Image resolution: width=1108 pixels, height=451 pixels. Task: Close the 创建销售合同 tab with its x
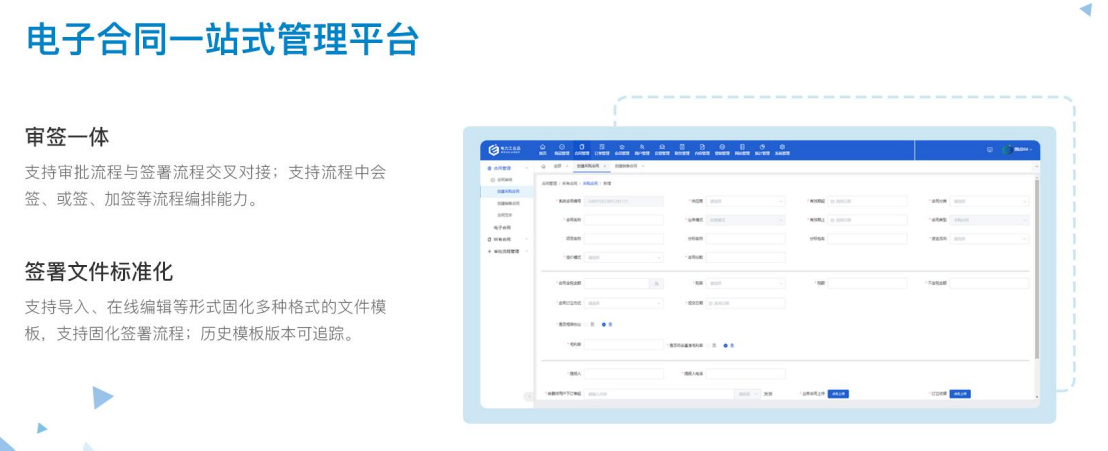pyautogui.click(x=642, y=166)
